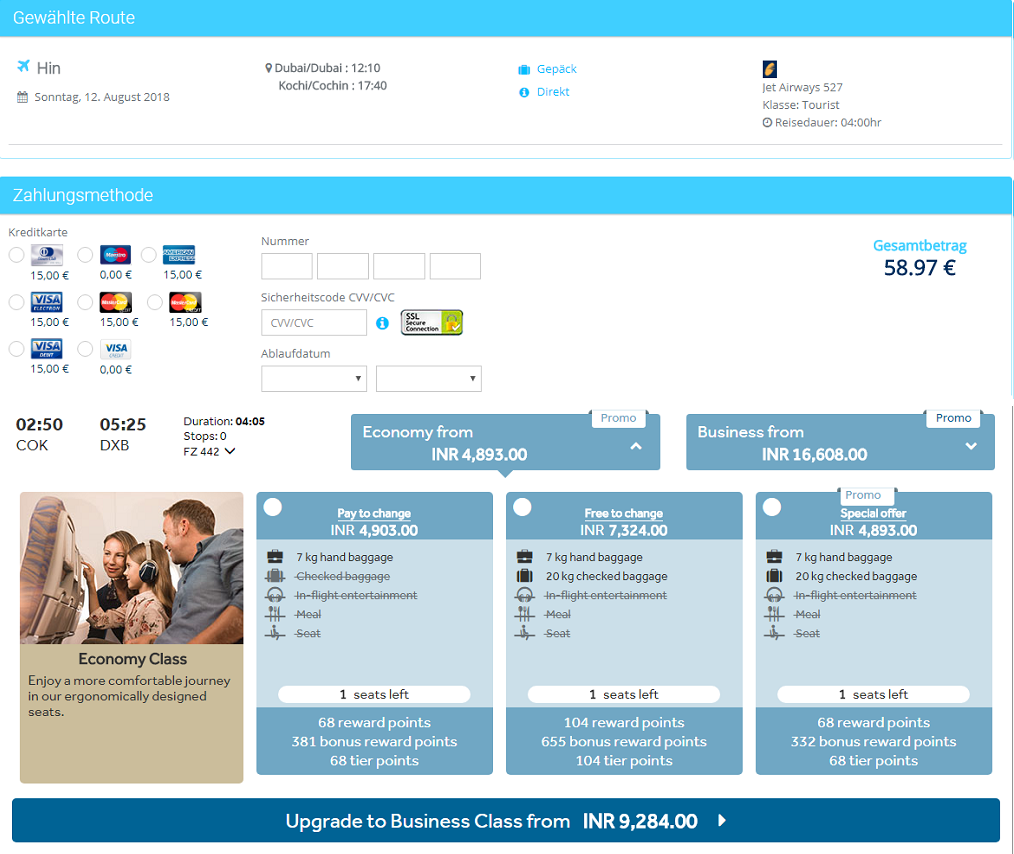1014x854 pixels.
Task: Click '1 seats left' in Free to change card
Action: [x=623, y=694]
